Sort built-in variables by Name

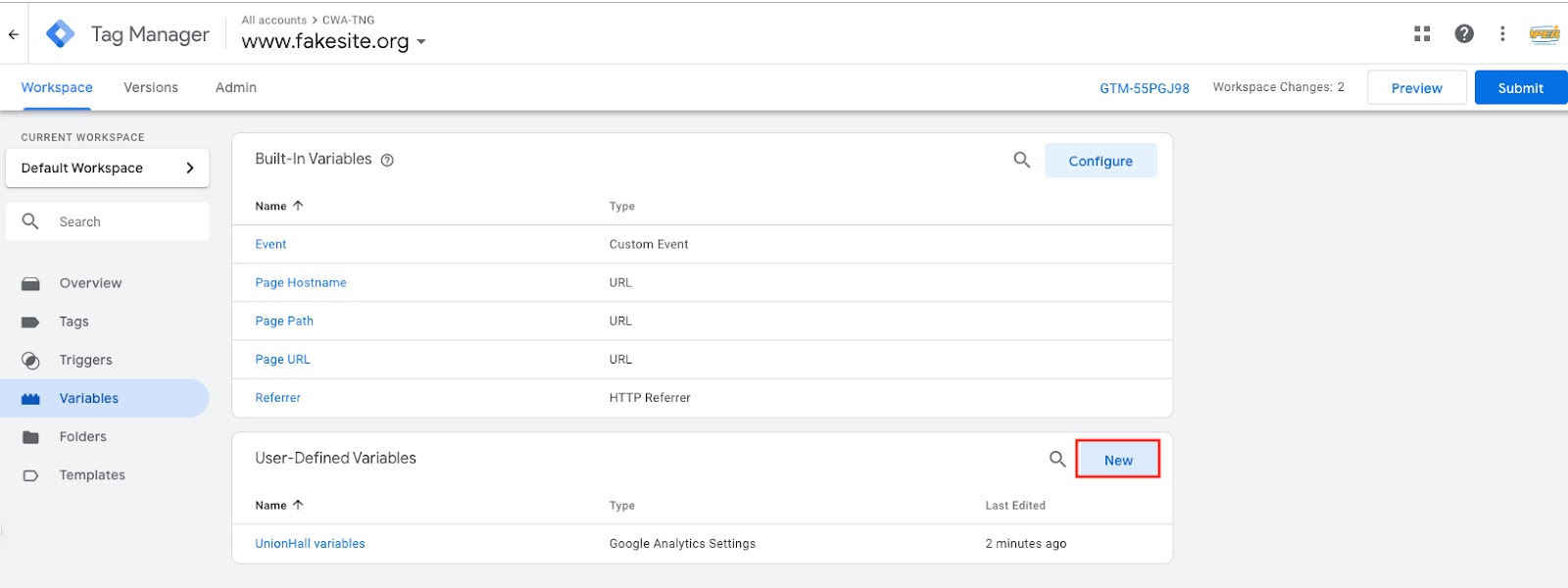[x=279, y=206]
